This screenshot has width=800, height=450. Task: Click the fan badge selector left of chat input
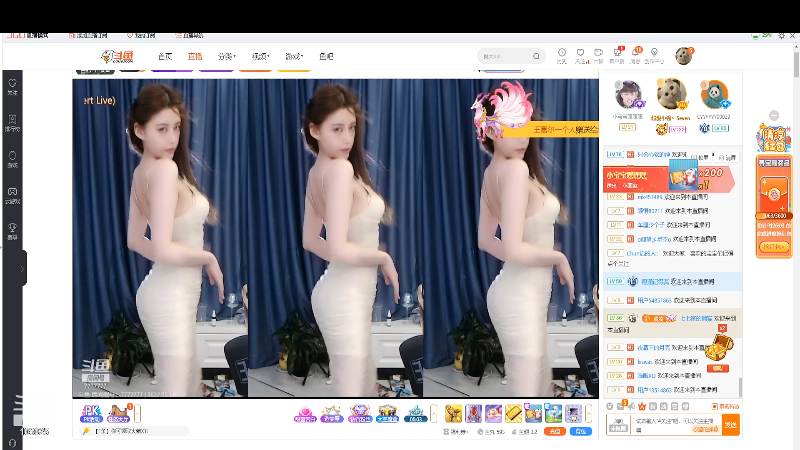point(618,425)
